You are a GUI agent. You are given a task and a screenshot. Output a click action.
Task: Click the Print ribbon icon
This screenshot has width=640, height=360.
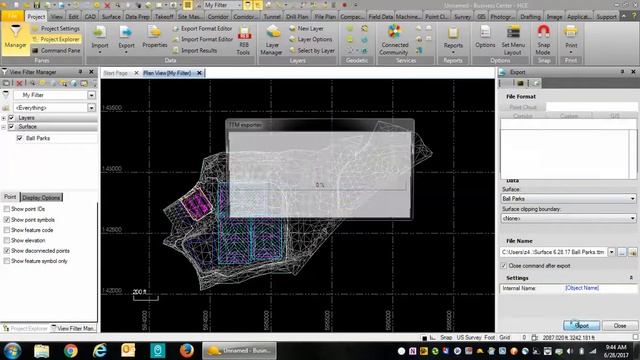[x=571, y=38]
